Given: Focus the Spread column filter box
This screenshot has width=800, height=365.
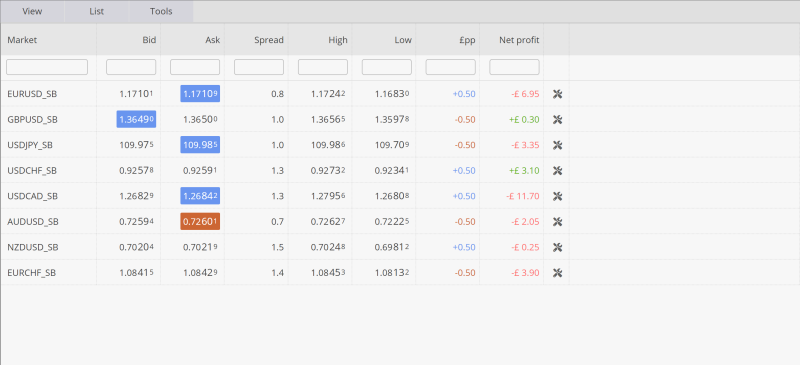Looking at the screenshot, I should (259, 67).
